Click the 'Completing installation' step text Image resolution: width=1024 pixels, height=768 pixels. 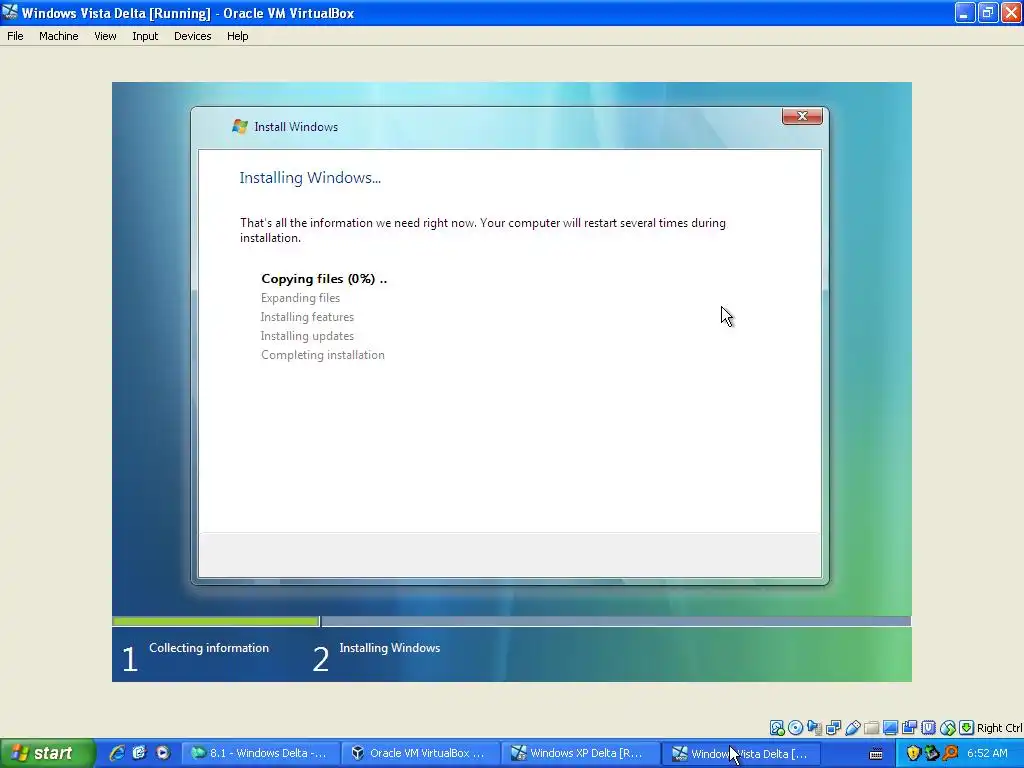pyautogui.click(x=323, y=355)
